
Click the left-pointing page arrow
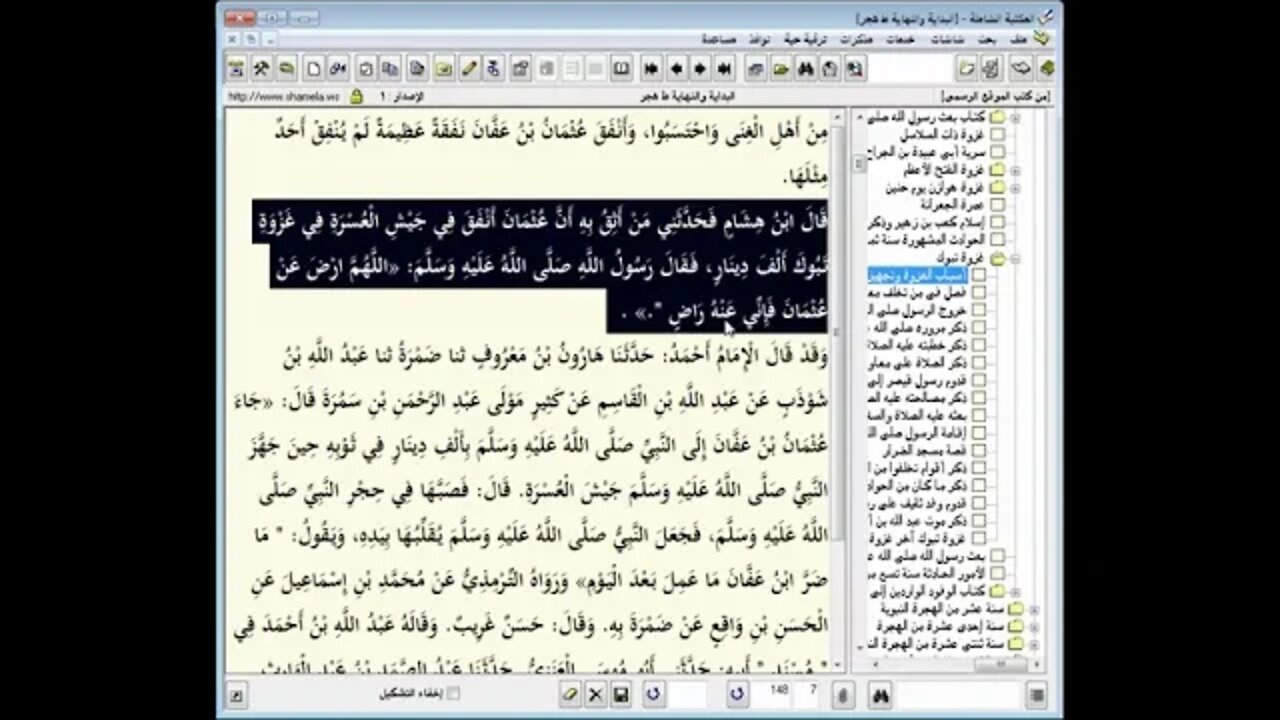676,68
